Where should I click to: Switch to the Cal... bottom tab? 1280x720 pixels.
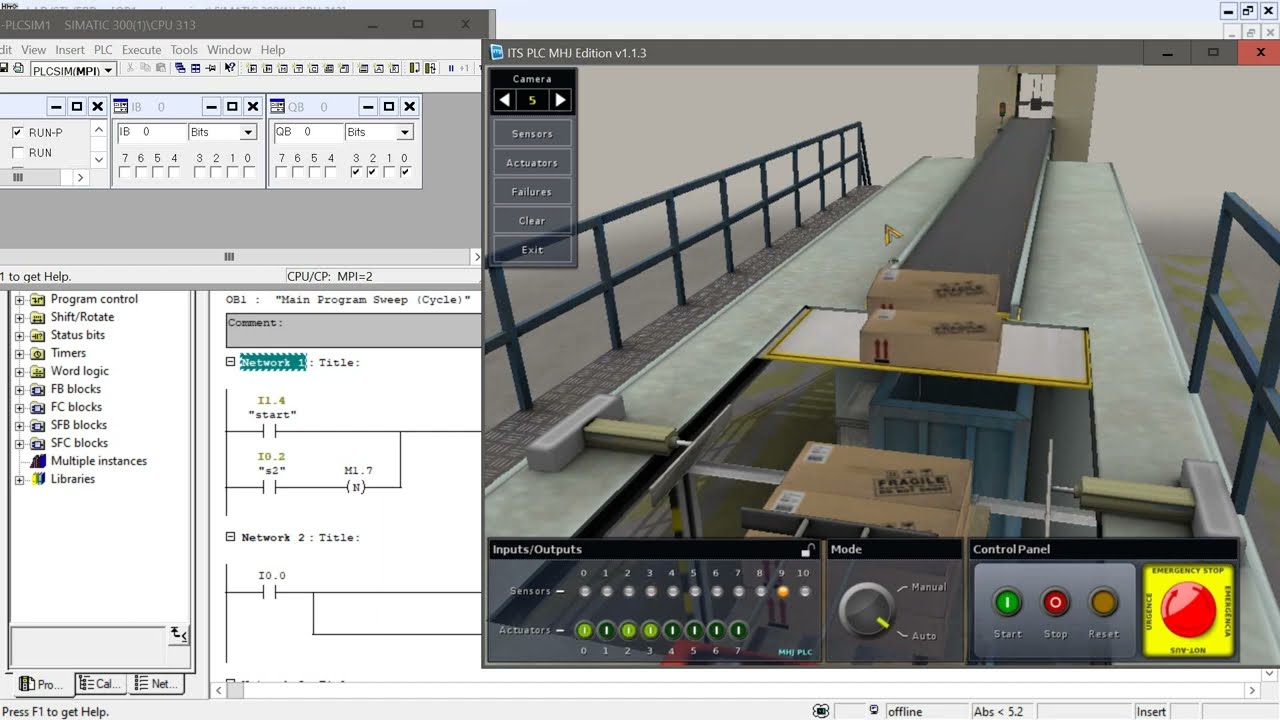(100, 684)
